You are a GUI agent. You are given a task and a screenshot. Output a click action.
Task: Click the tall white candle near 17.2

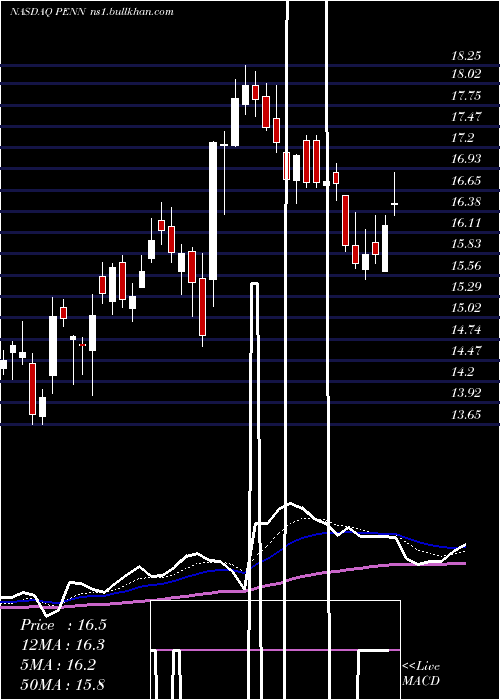(x=213, y=211)
